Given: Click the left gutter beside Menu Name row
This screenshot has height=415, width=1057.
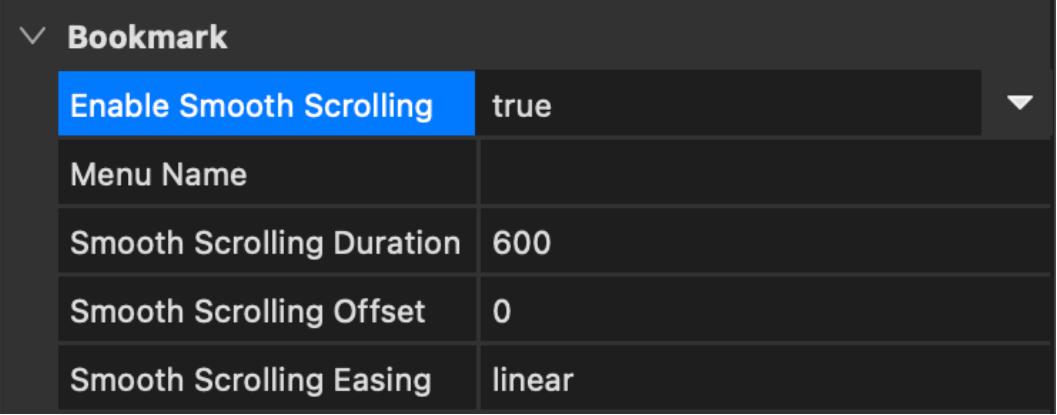Looking at the screenshot, I should click(30, 175).
